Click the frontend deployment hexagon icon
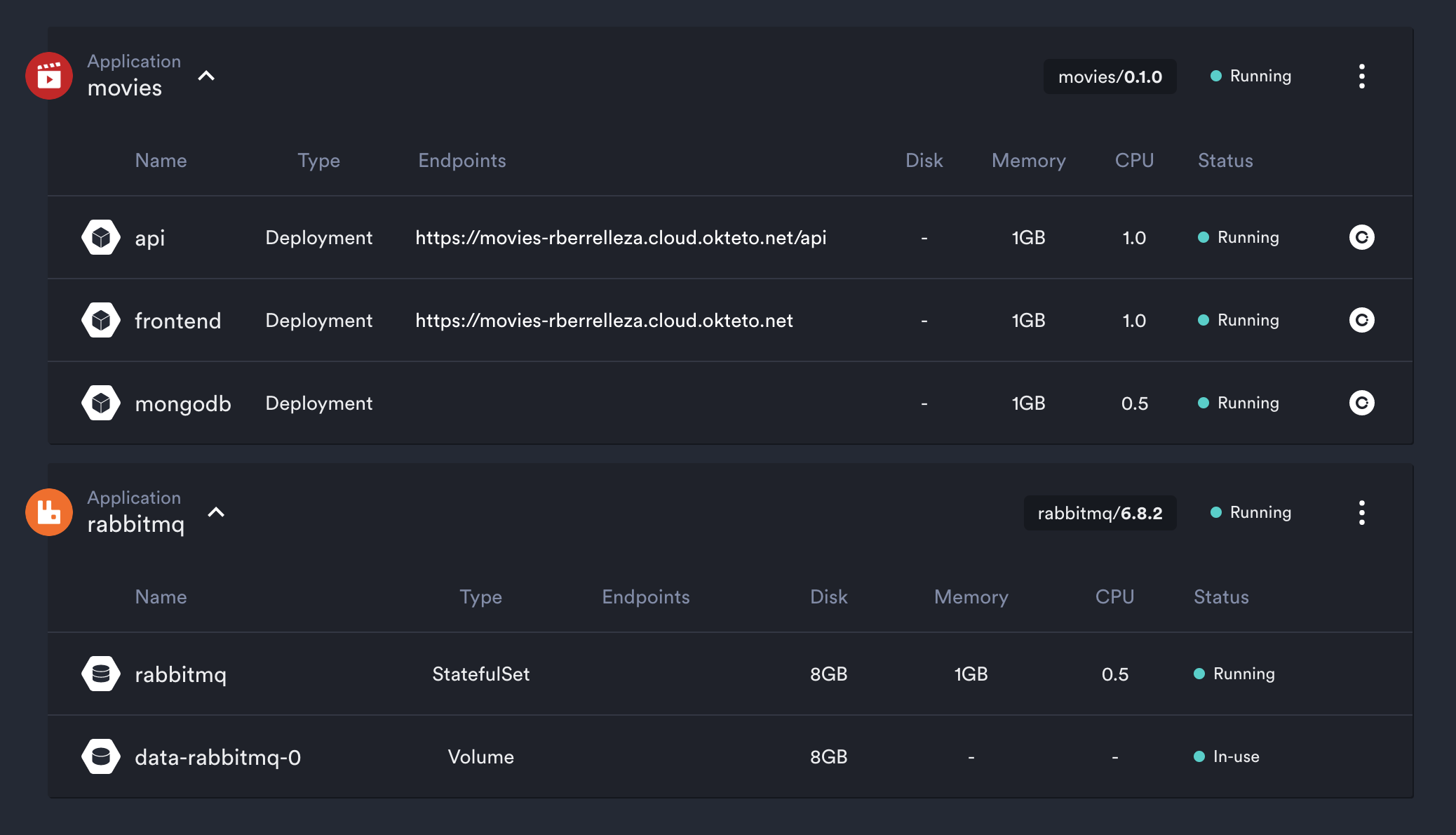This screenshot has height=835, width=1456. [x=101, y=320]
